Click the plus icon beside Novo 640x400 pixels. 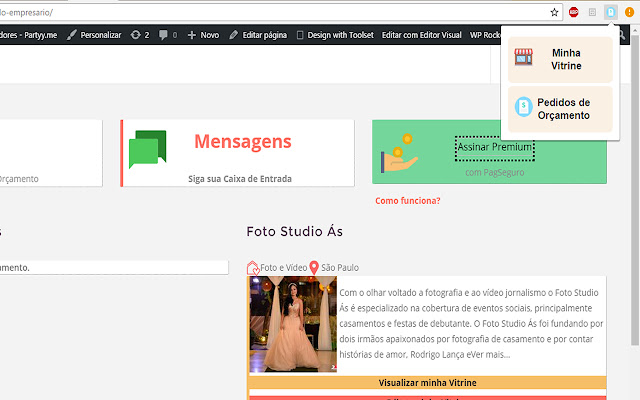(x=191, y=35)
